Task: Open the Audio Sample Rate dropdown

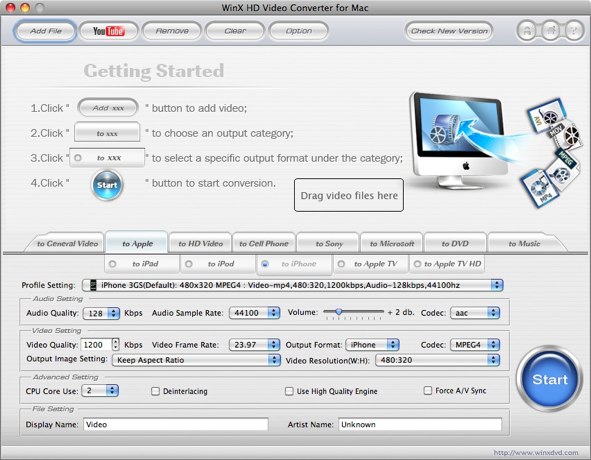Action: click(x=254, y=313)
